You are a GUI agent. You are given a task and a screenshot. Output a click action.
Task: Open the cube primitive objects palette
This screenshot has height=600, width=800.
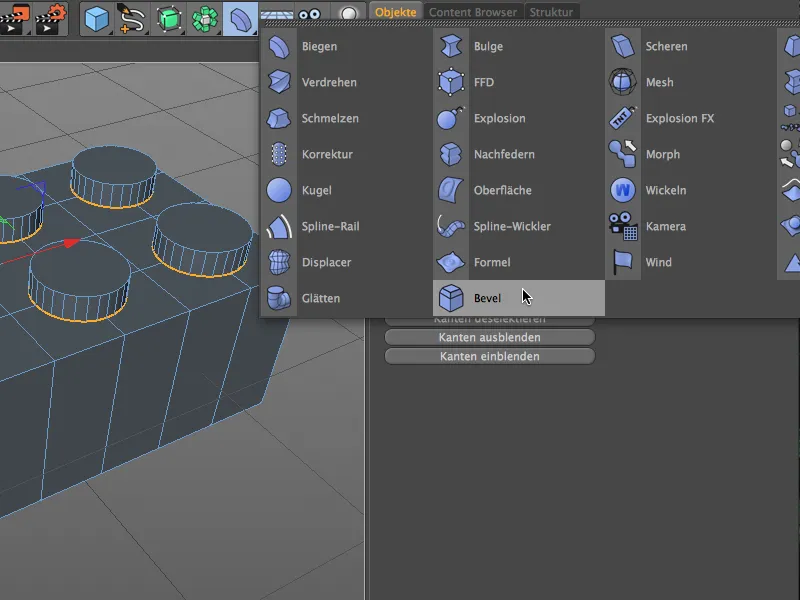coord(96,19)
